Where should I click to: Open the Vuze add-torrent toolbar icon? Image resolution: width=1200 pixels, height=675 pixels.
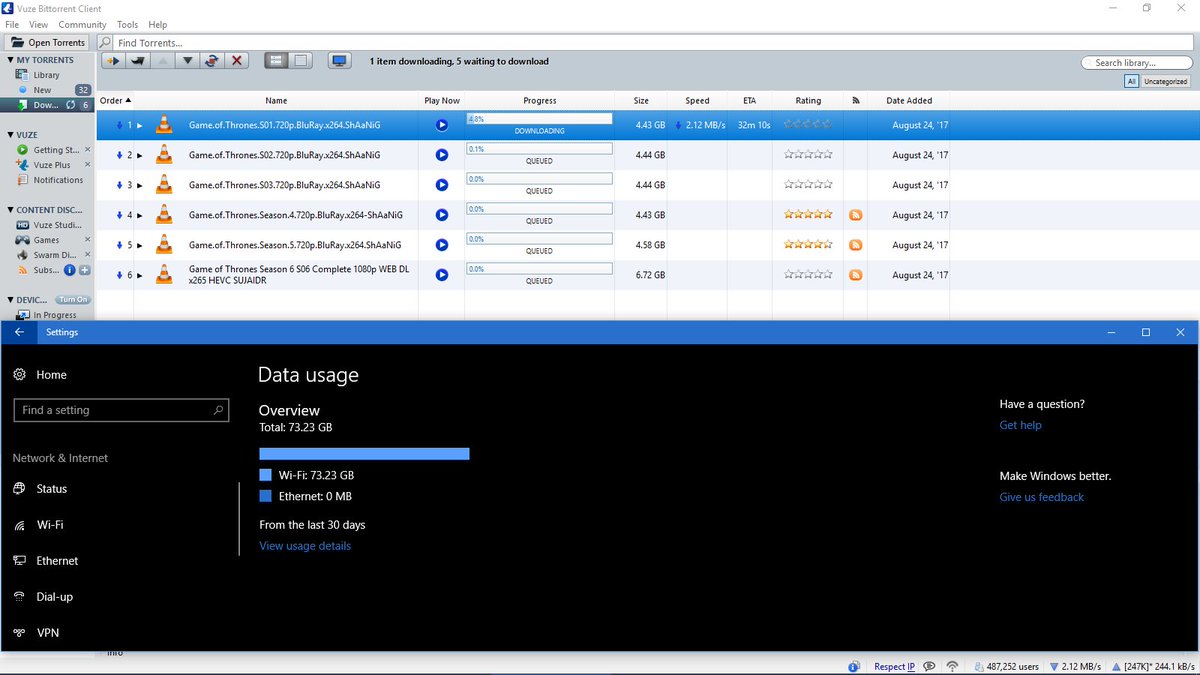pos(112,61)
